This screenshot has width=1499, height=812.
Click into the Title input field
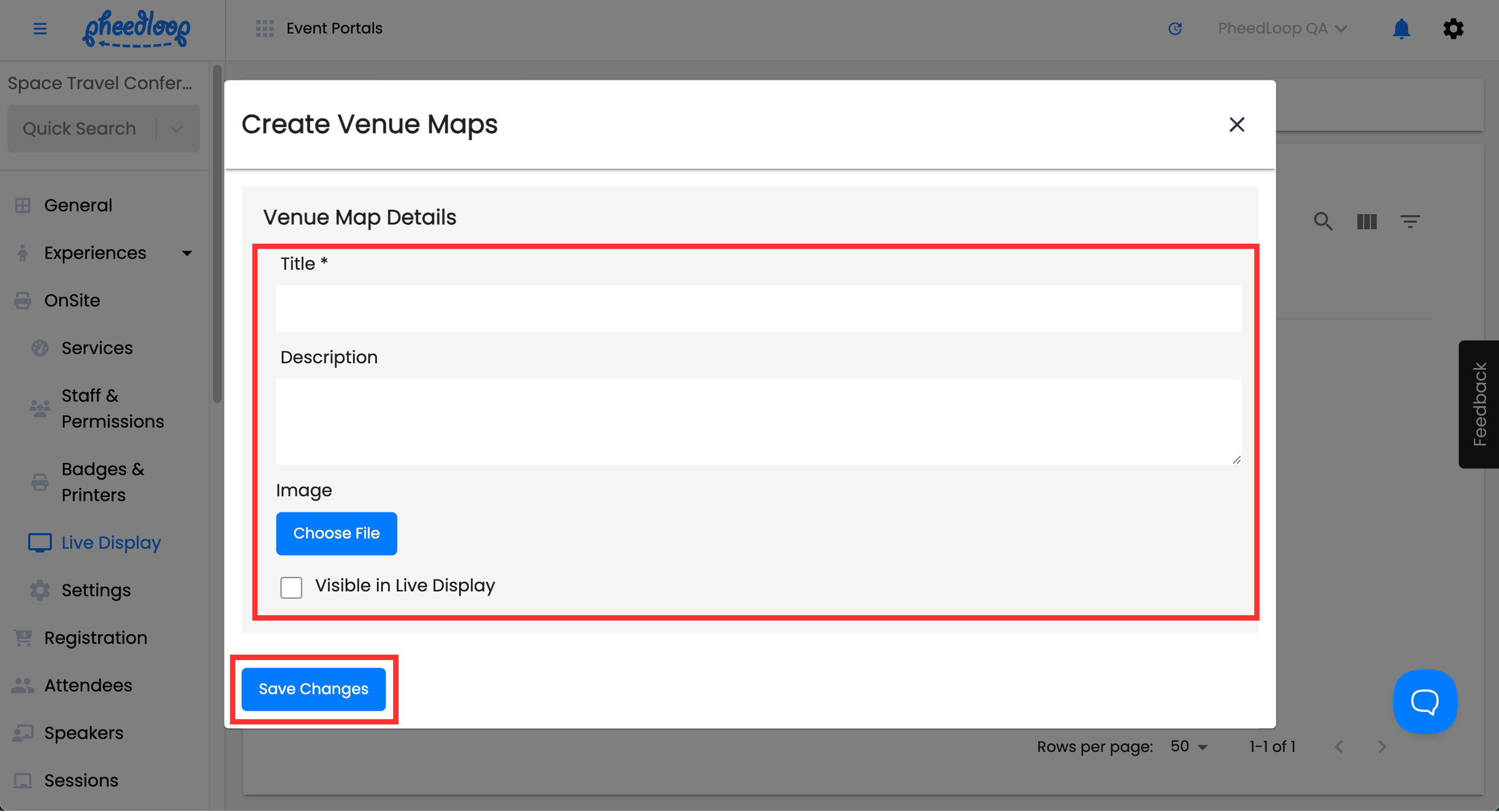[758, 309]
